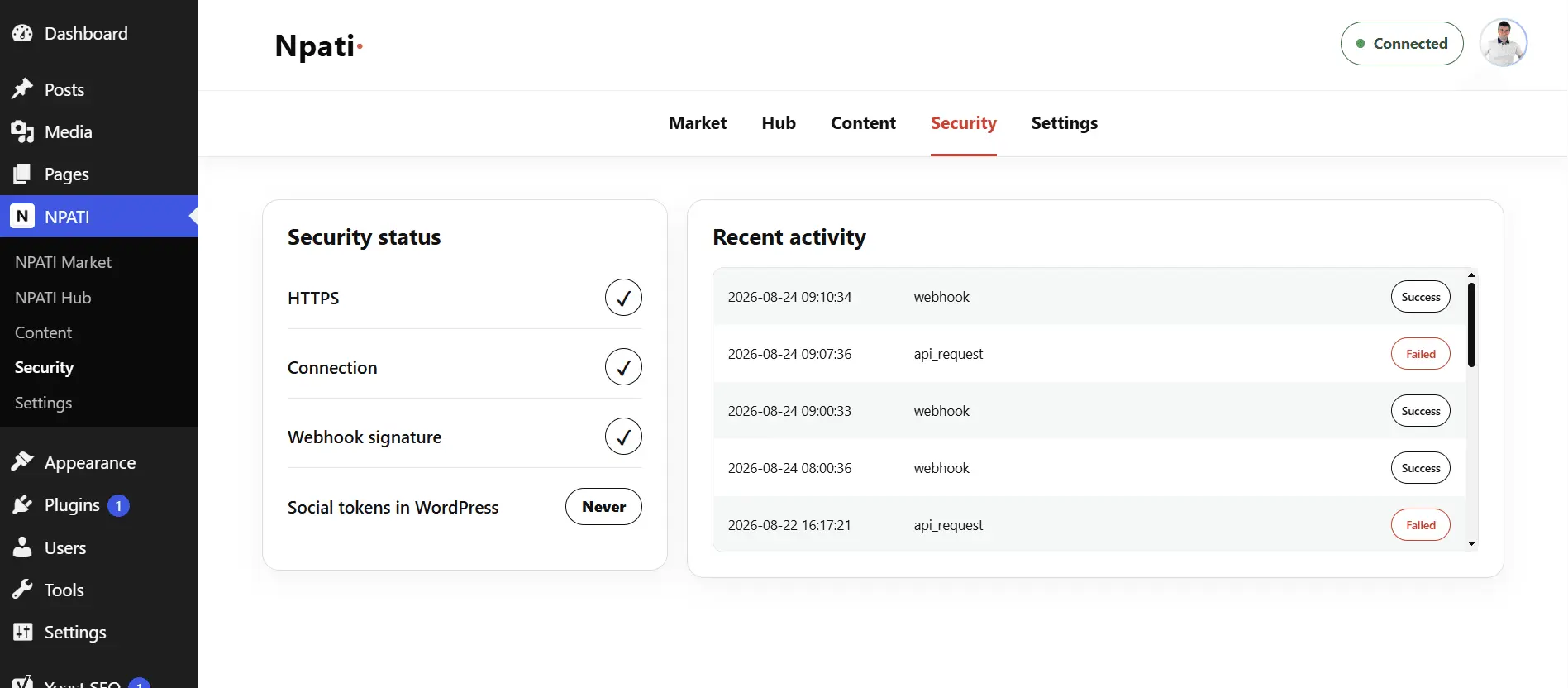Open the Settings tab in top navigation

(1065, 123)
